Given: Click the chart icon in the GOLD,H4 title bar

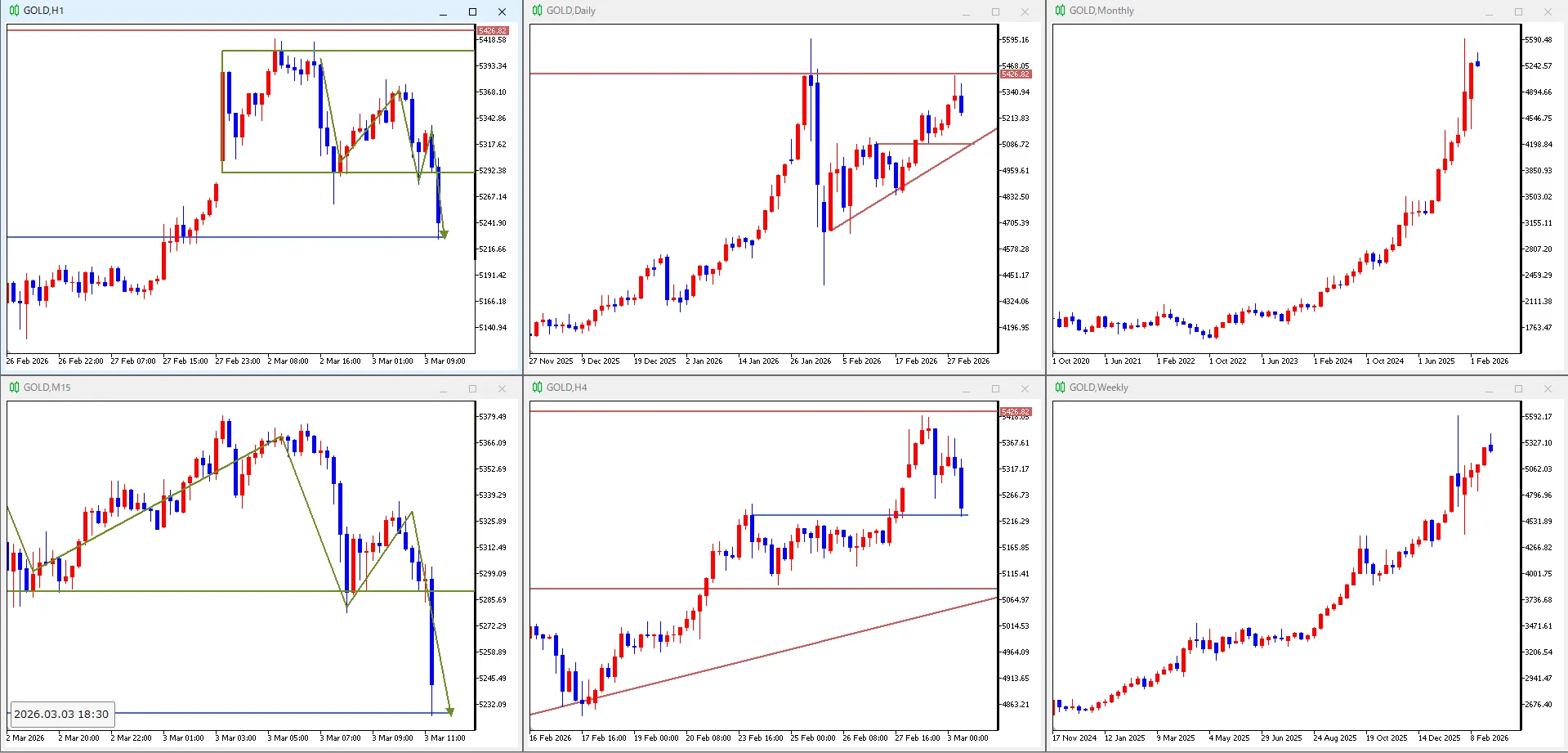Looking at the screenshot, I should (x=537, y=388).
